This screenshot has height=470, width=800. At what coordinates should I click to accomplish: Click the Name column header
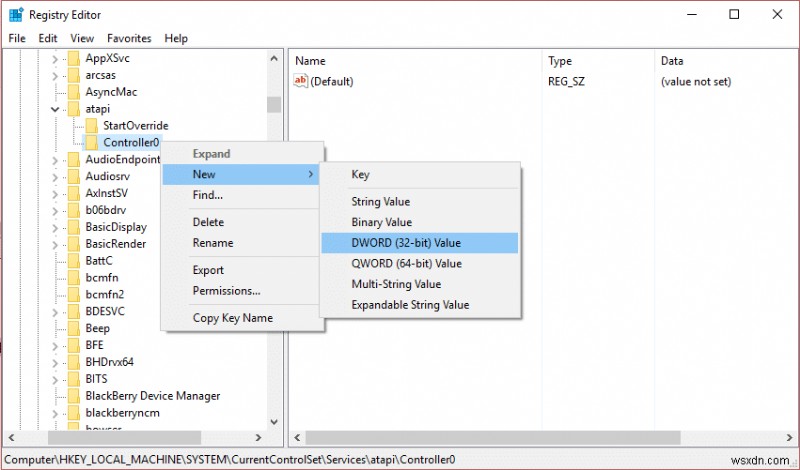point(416,61)
